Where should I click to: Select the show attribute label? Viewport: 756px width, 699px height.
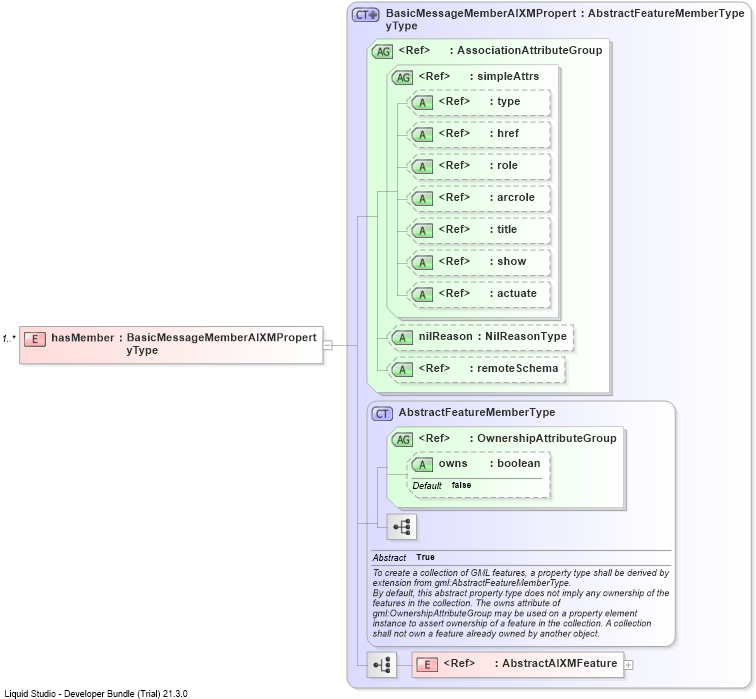tap(512, 261)
